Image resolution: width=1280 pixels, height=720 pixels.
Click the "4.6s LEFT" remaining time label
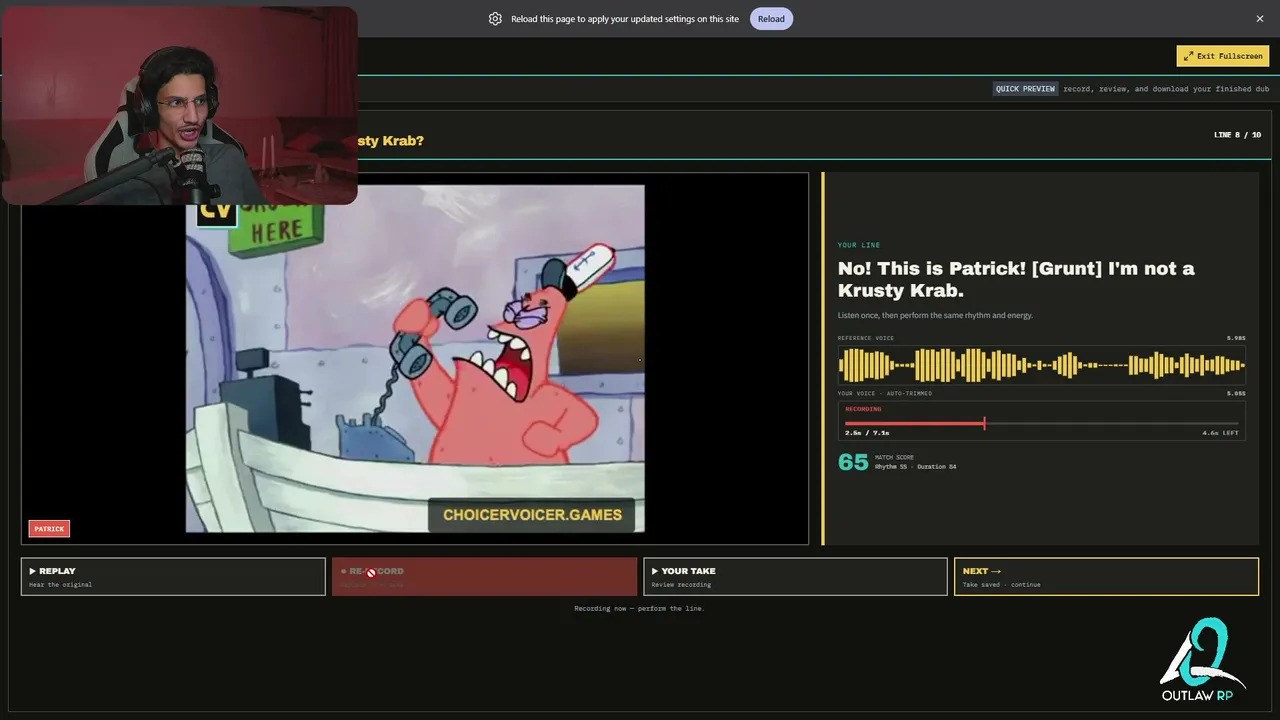pyautogui.click(x=1220, y=433)
